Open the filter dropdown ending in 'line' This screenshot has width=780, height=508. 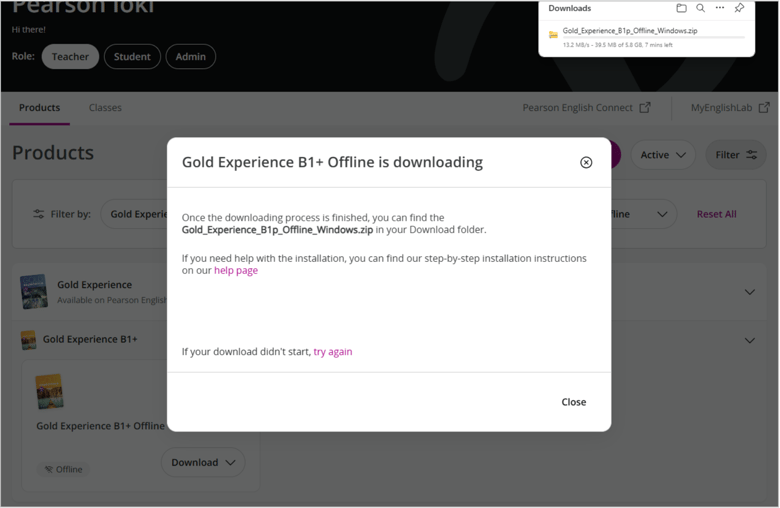(644, 214)
